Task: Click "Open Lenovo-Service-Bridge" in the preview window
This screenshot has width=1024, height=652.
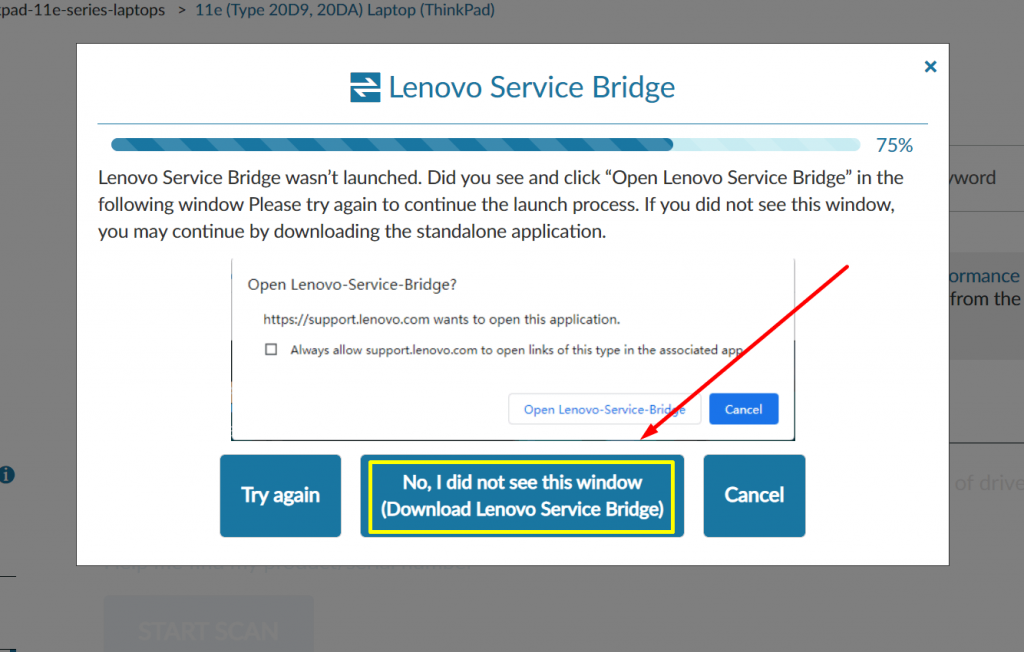Action: [604, 409]
